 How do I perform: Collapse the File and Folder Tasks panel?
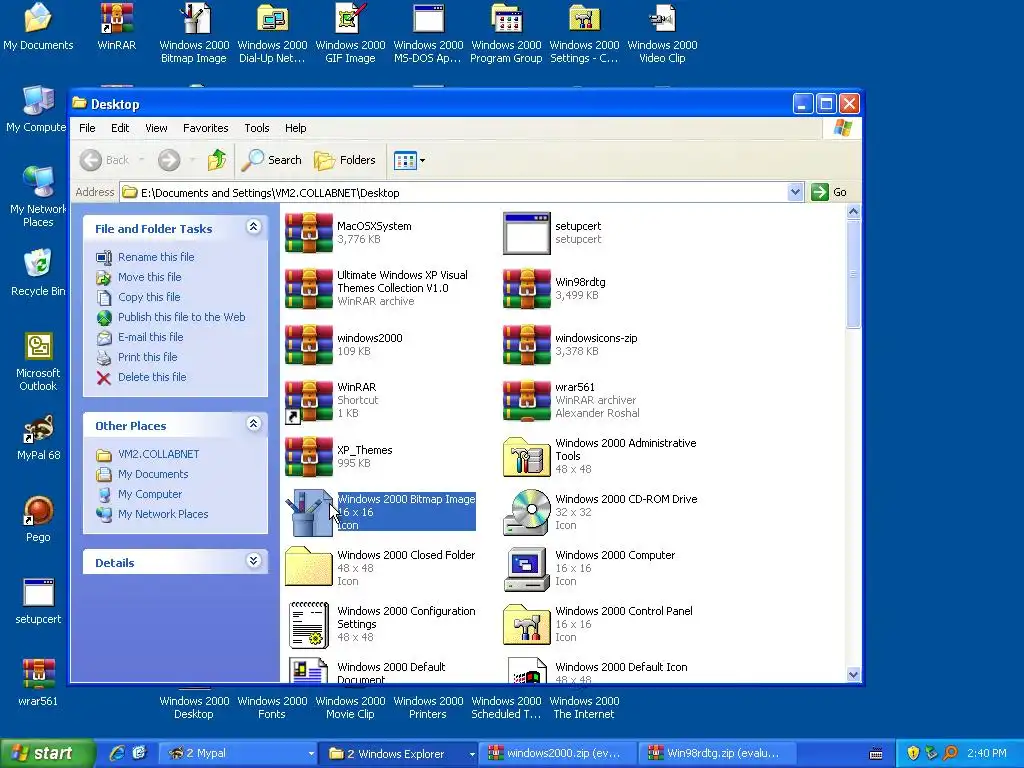pyautogui.click(x=253, y=227)
